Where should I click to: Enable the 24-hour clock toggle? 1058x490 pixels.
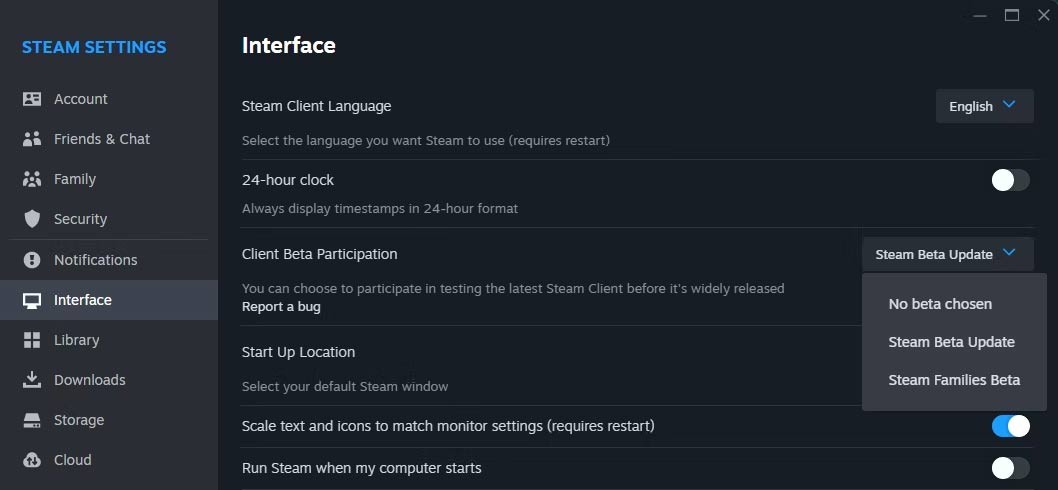pos(1010,180)
